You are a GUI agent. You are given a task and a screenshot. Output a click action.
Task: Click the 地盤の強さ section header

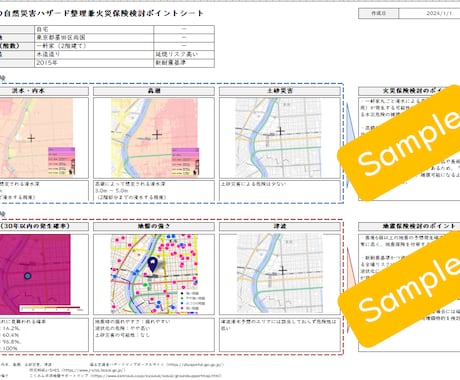154,226
